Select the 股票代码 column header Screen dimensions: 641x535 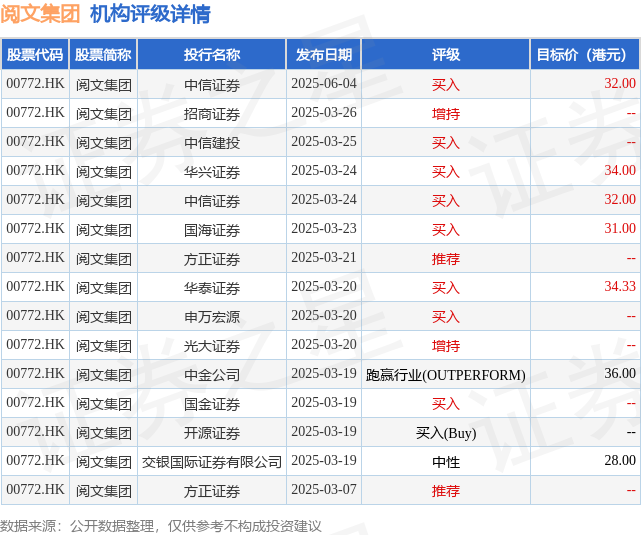(35, 54)
